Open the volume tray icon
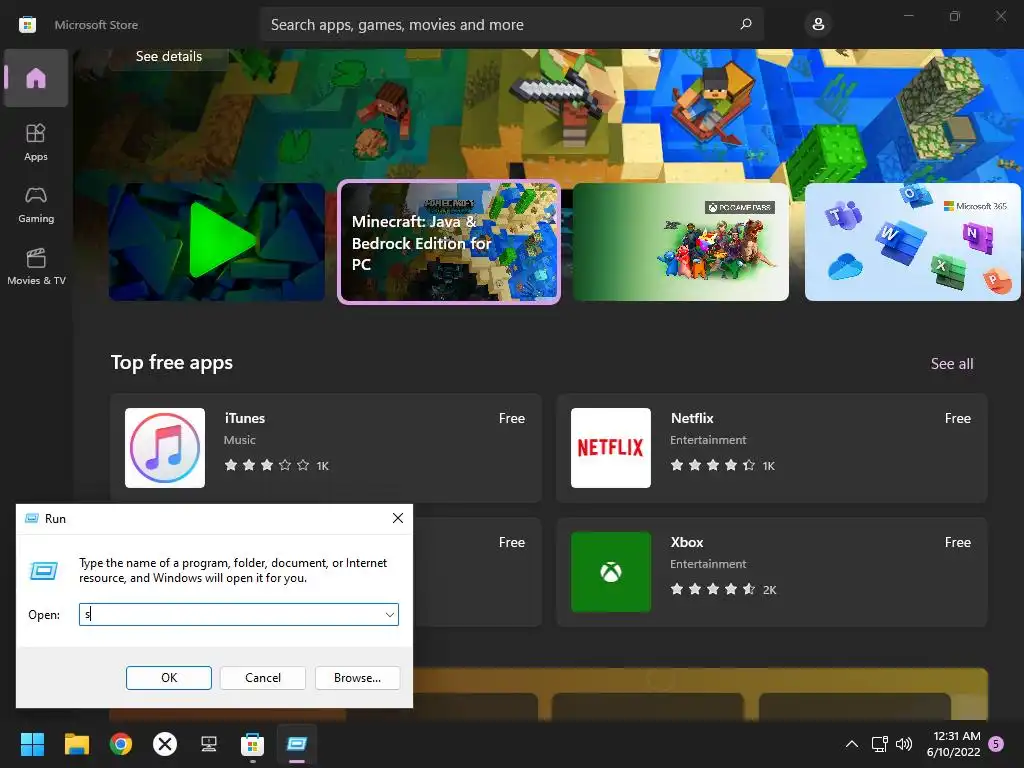1024x768 pixels. (904, 744)
